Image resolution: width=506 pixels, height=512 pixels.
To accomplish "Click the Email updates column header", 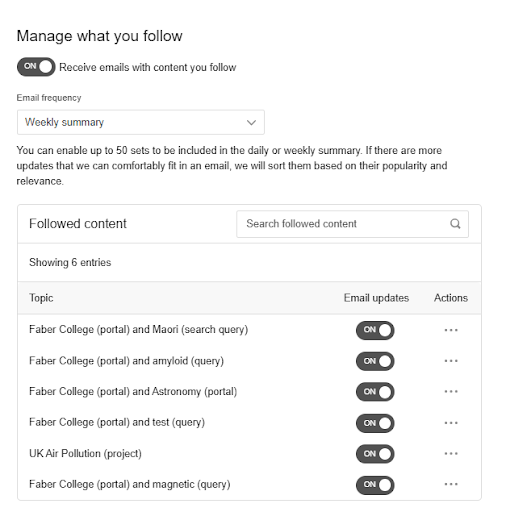I will tap(376, 298).
